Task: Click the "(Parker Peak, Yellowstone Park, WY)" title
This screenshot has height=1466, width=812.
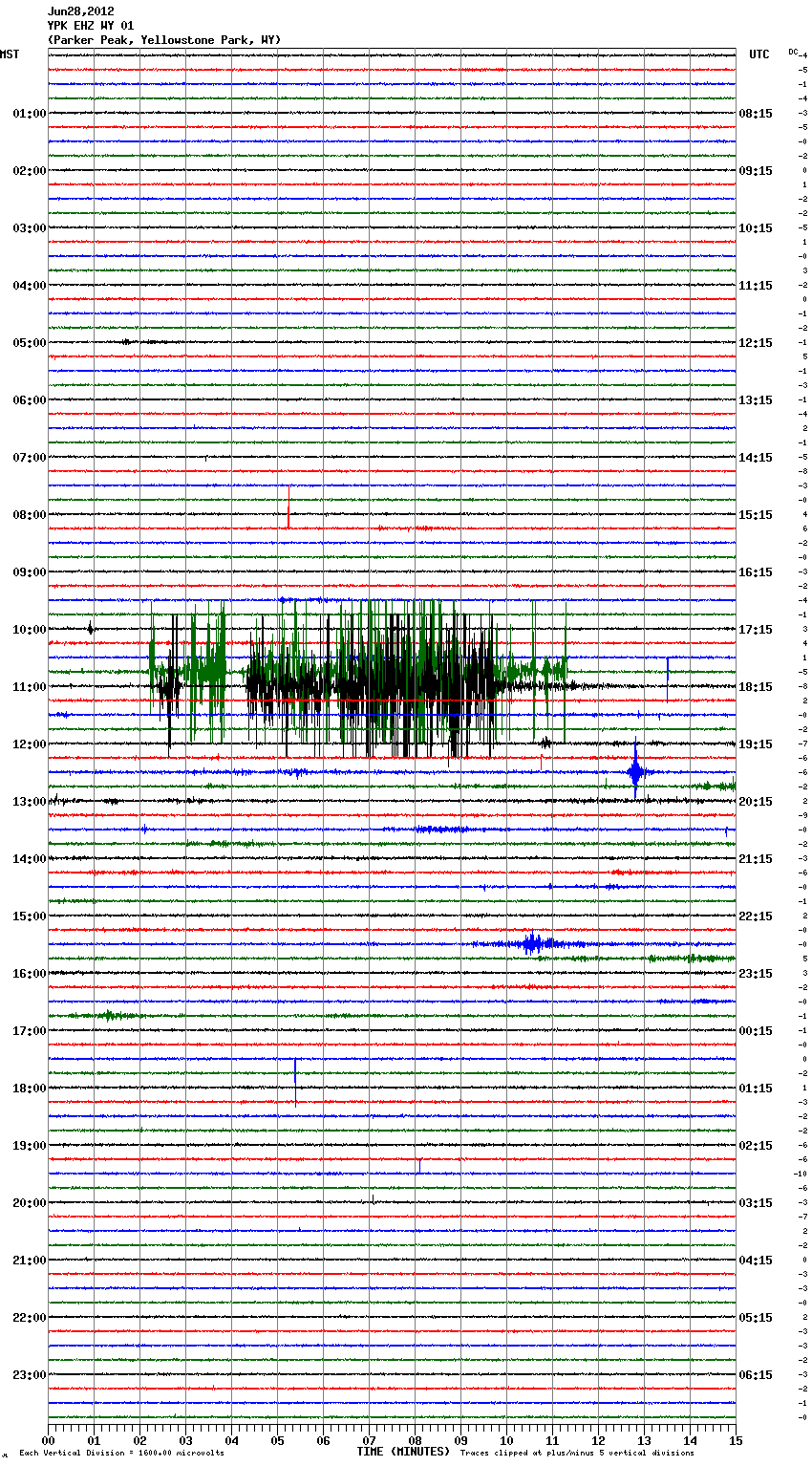Action: [164, 40]
